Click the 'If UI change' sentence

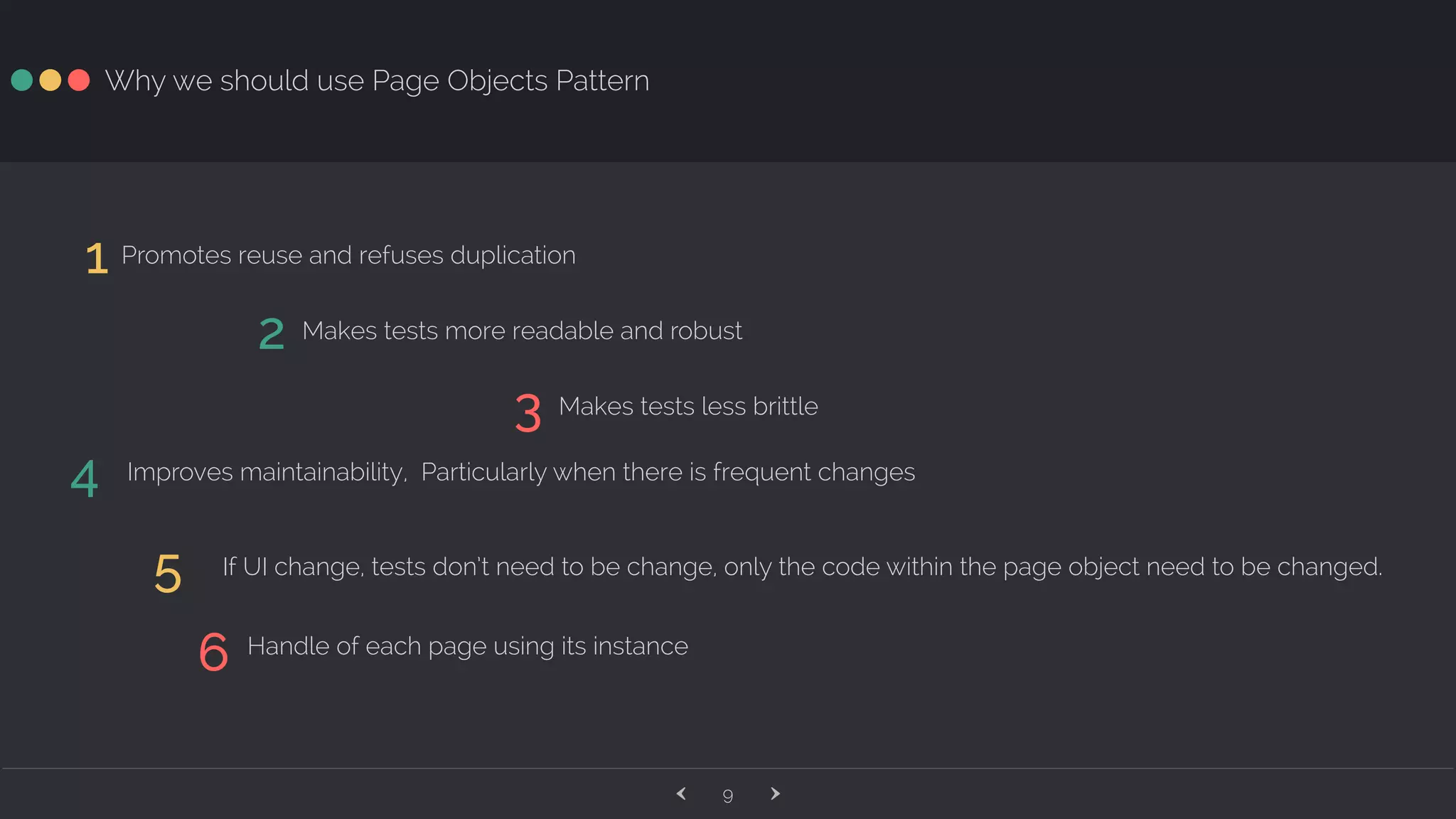click(x=802, y=567)
